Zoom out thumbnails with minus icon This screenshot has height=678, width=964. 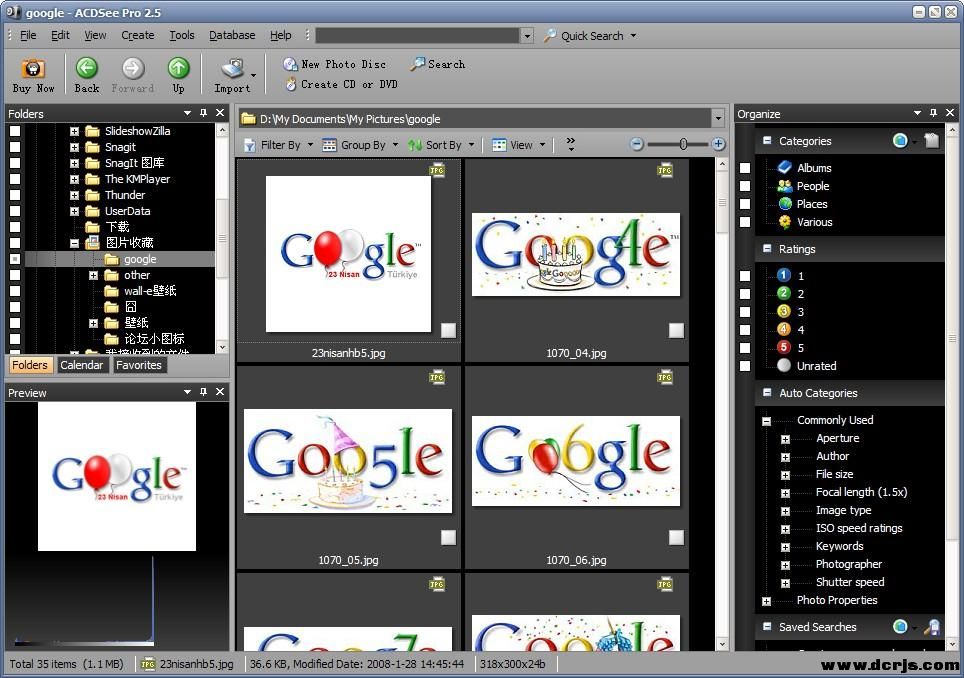click(637, 144)
